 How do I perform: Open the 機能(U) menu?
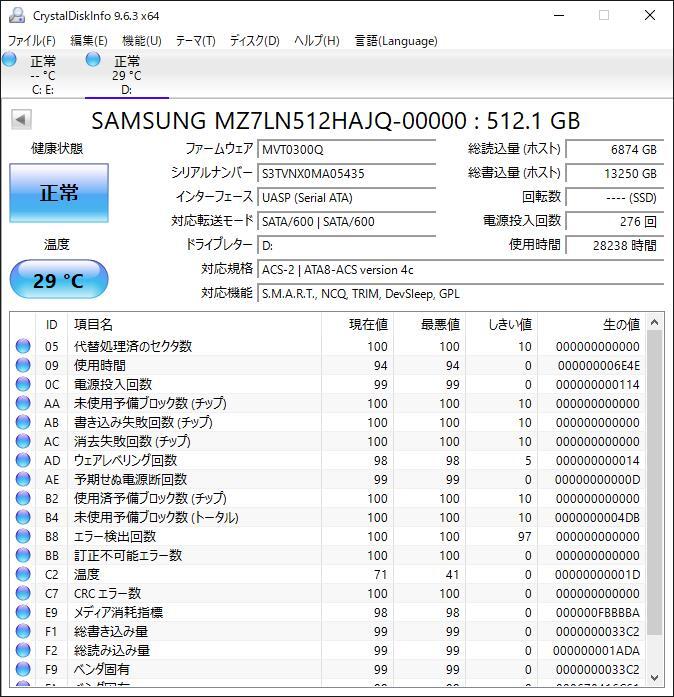coord(142,41)
